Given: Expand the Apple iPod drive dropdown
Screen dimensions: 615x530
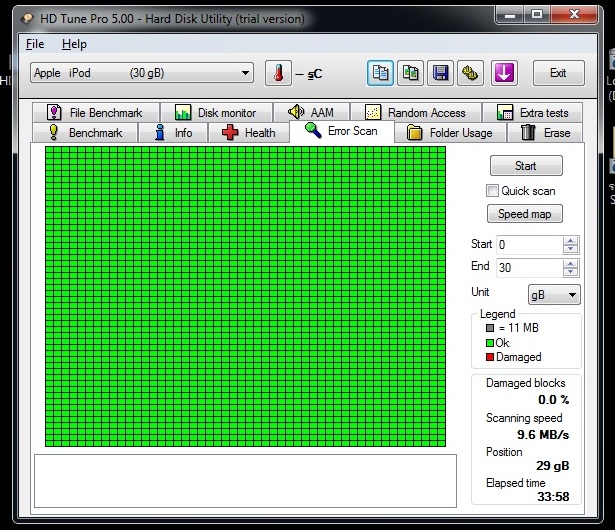Looking at the screenshot, I should coord(246,73).
